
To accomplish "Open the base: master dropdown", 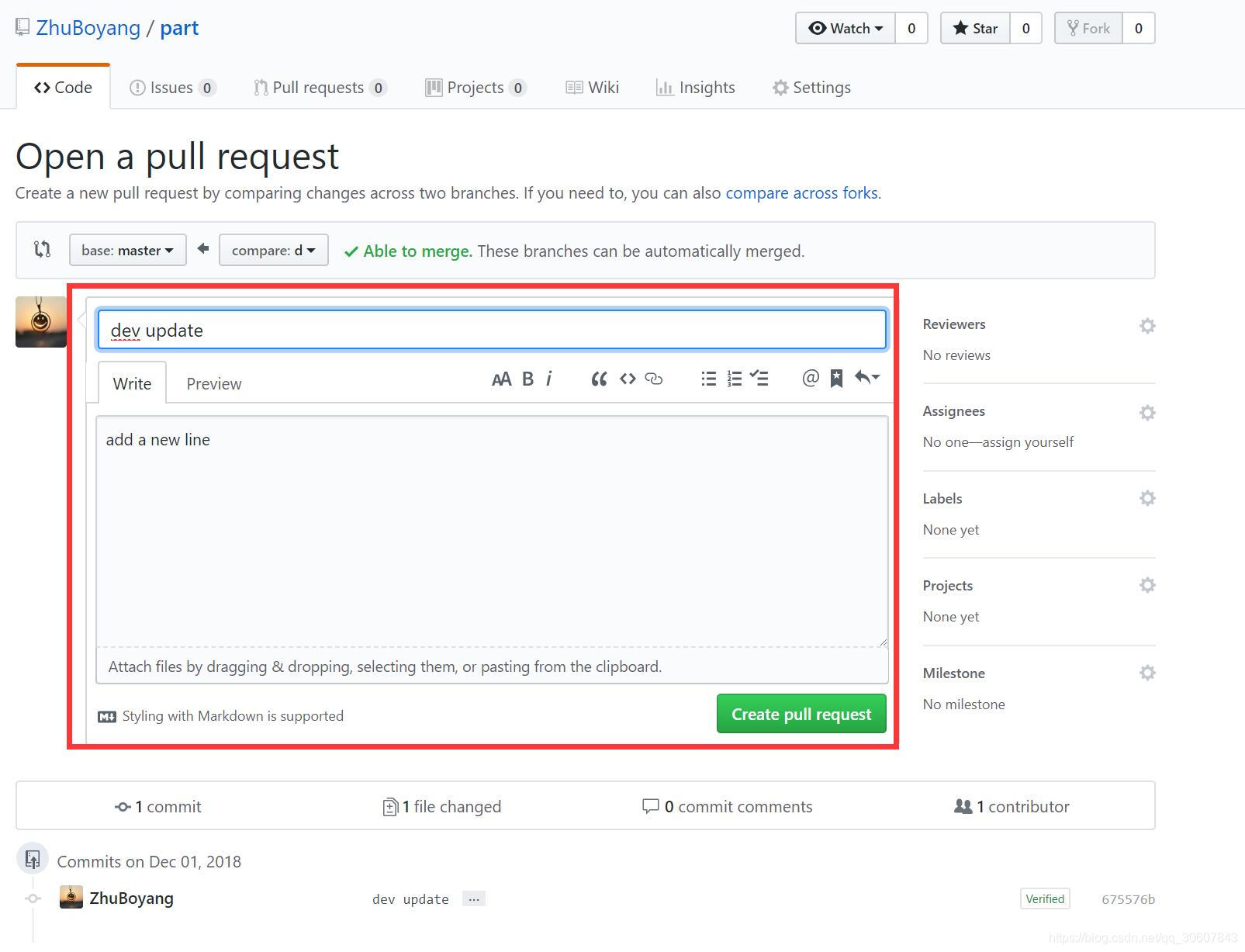I will (x=128, y=250).
